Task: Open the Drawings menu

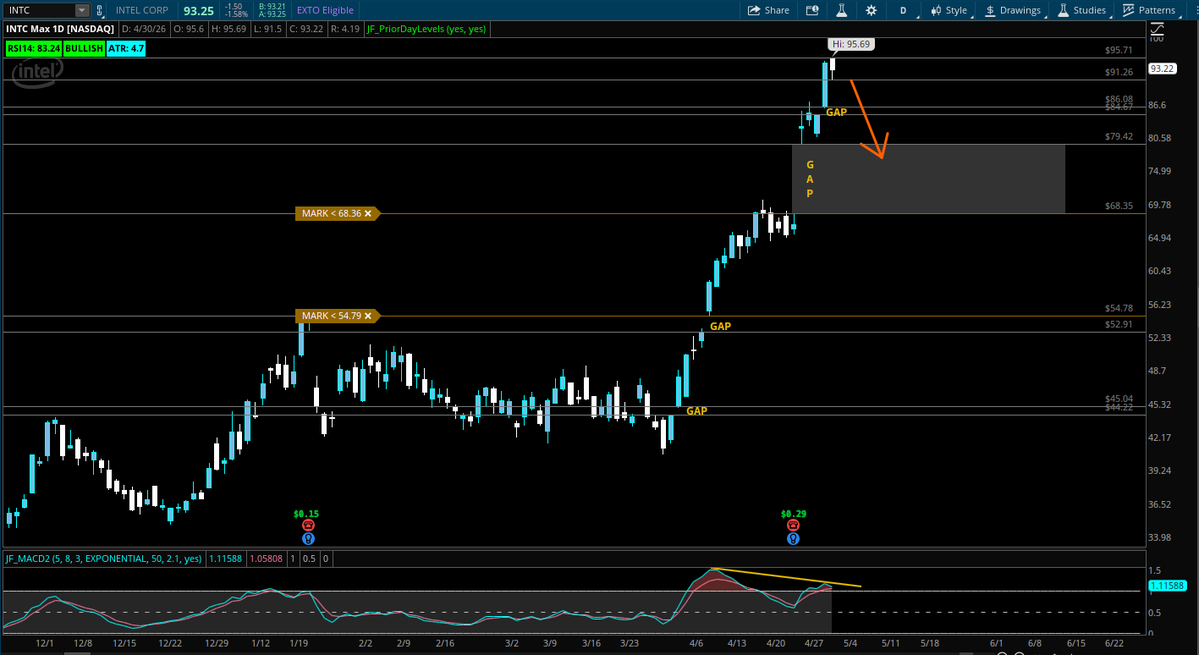Action: coord(1012,10)
